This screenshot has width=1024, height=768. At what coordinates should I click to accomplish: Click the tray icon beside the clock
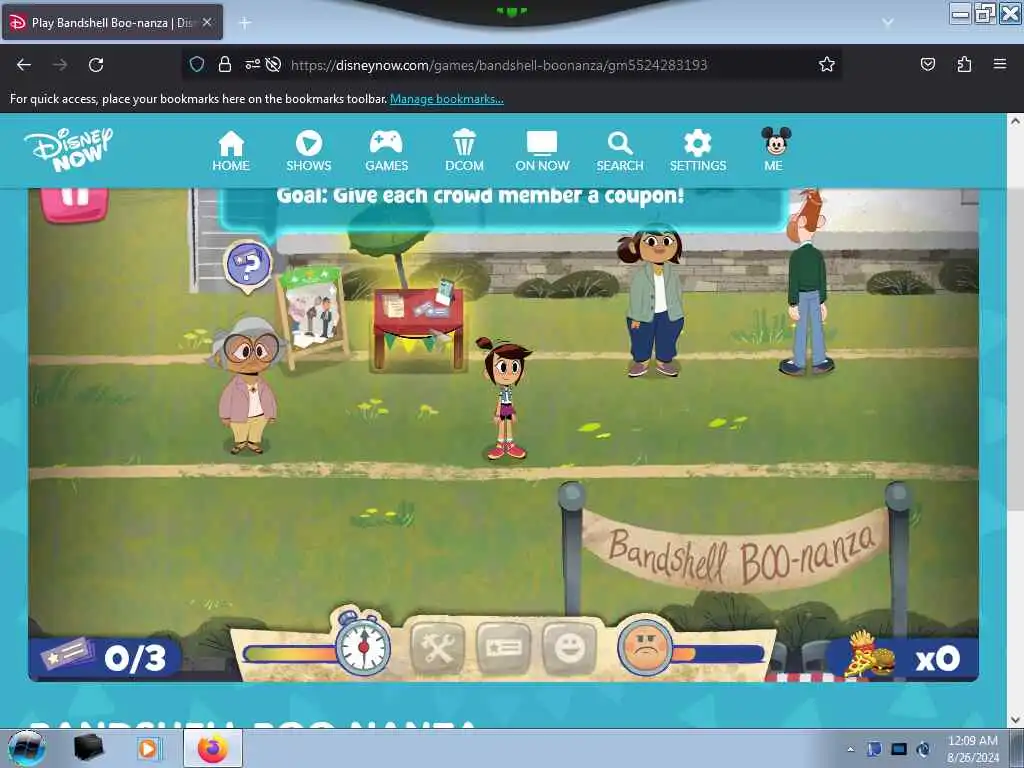(923, 749)
